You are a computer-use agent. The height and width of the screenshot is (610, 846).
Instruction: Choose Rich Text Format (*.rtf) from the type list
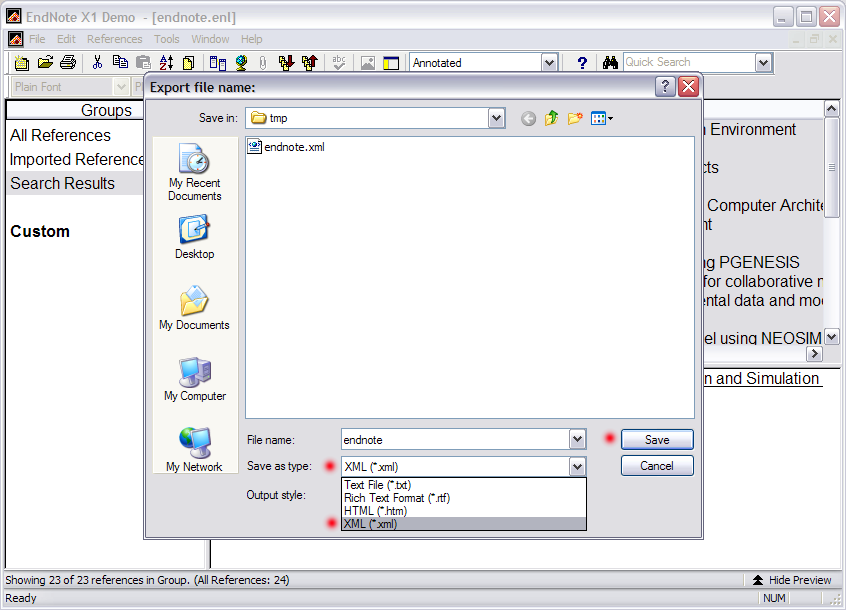point(384,498)
